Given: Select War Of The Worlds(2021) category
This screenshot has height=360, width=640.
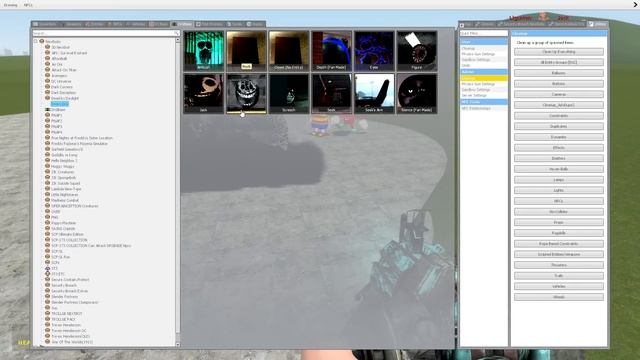Looking at the screenshot, I should coord(72,342).
